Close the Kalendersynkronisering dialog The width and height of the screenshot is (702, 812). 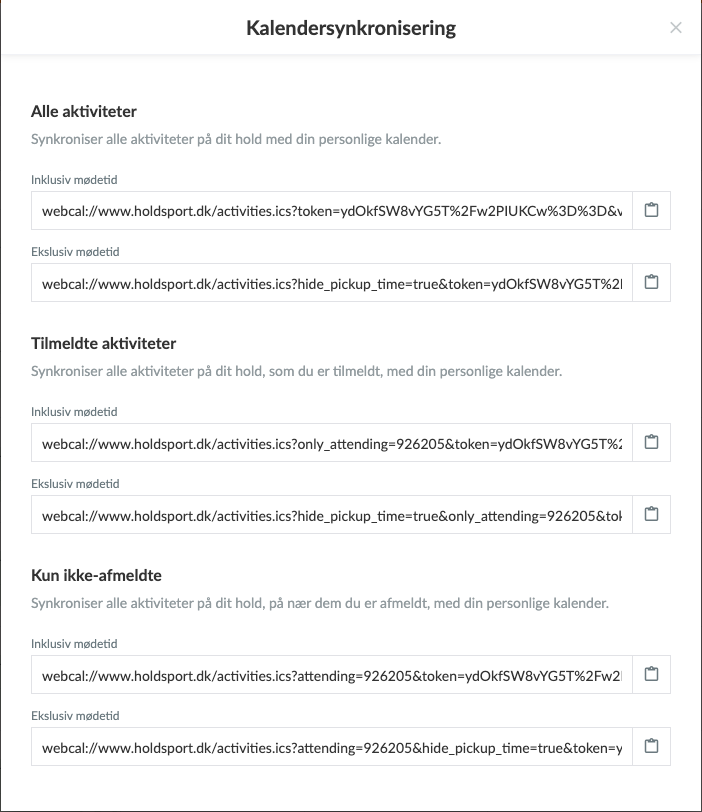coord(676,28)
